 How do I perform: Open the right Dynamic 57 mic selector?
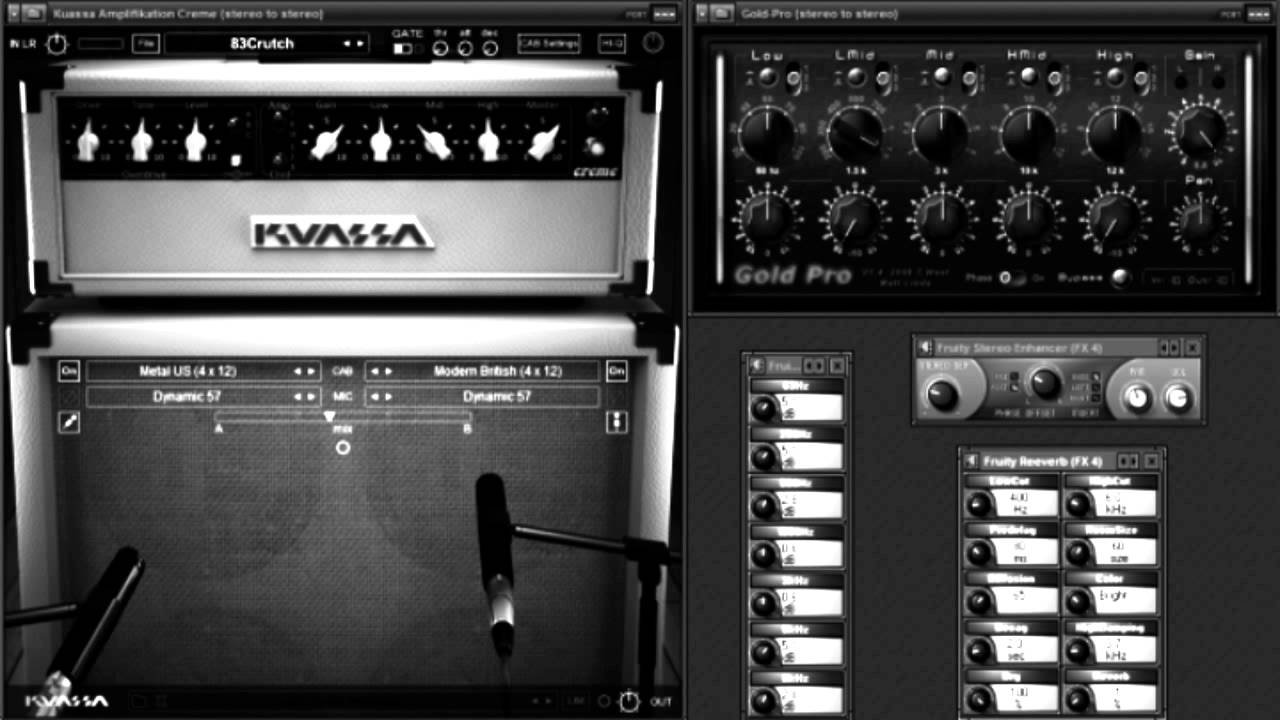click(482, 397)
